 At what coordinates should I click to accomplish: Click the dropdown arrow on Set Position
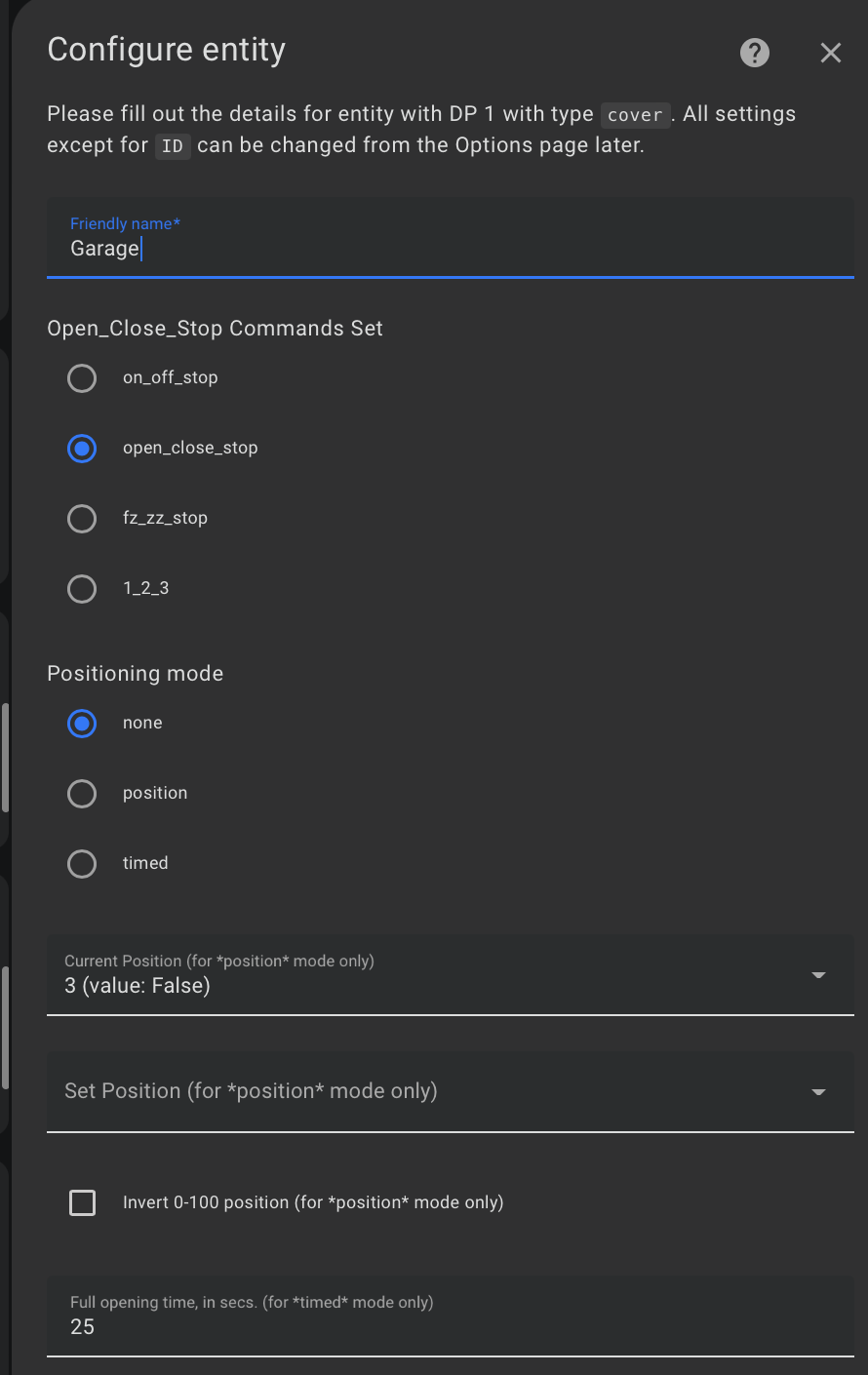[x=818, y=1091]
